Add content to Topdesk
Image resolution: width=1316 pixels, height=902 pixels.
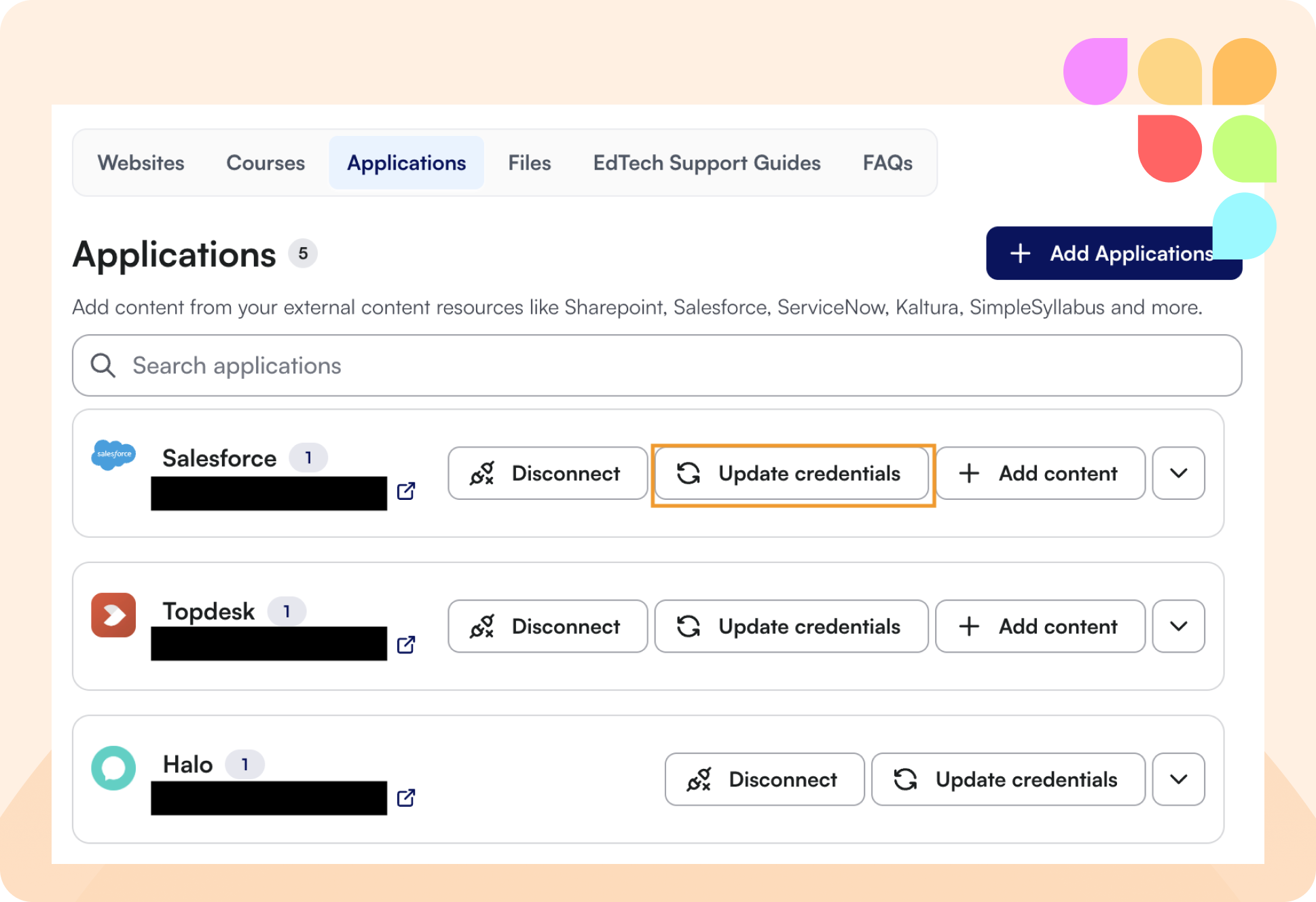(x=1040, y=626)
